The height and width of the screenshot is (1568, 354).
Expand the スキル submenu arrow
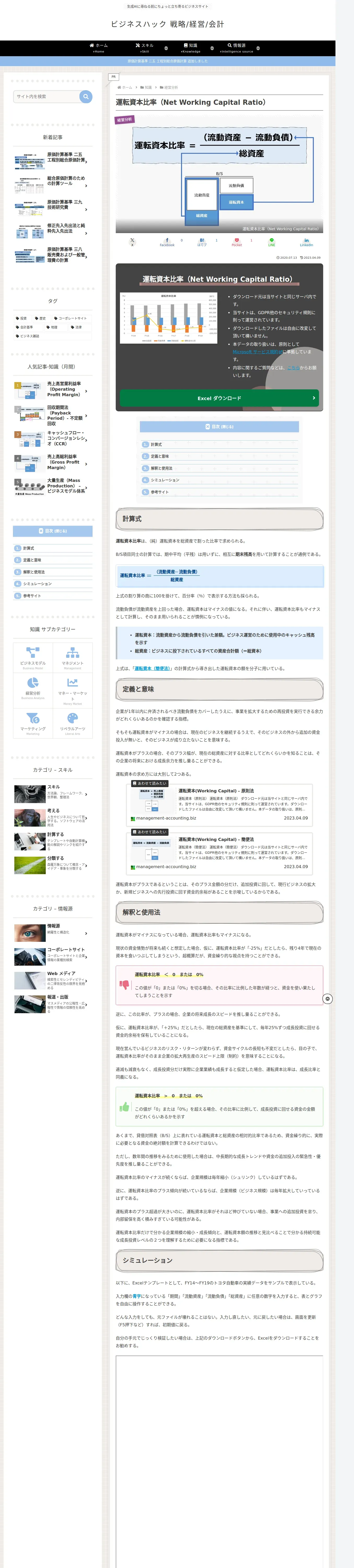(166, 48)
